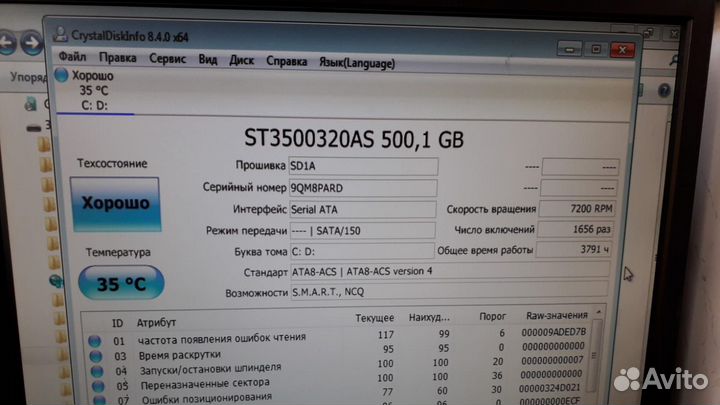
Task: Click status orb of attribute 03 row
Action: click(x=96, y=356)
